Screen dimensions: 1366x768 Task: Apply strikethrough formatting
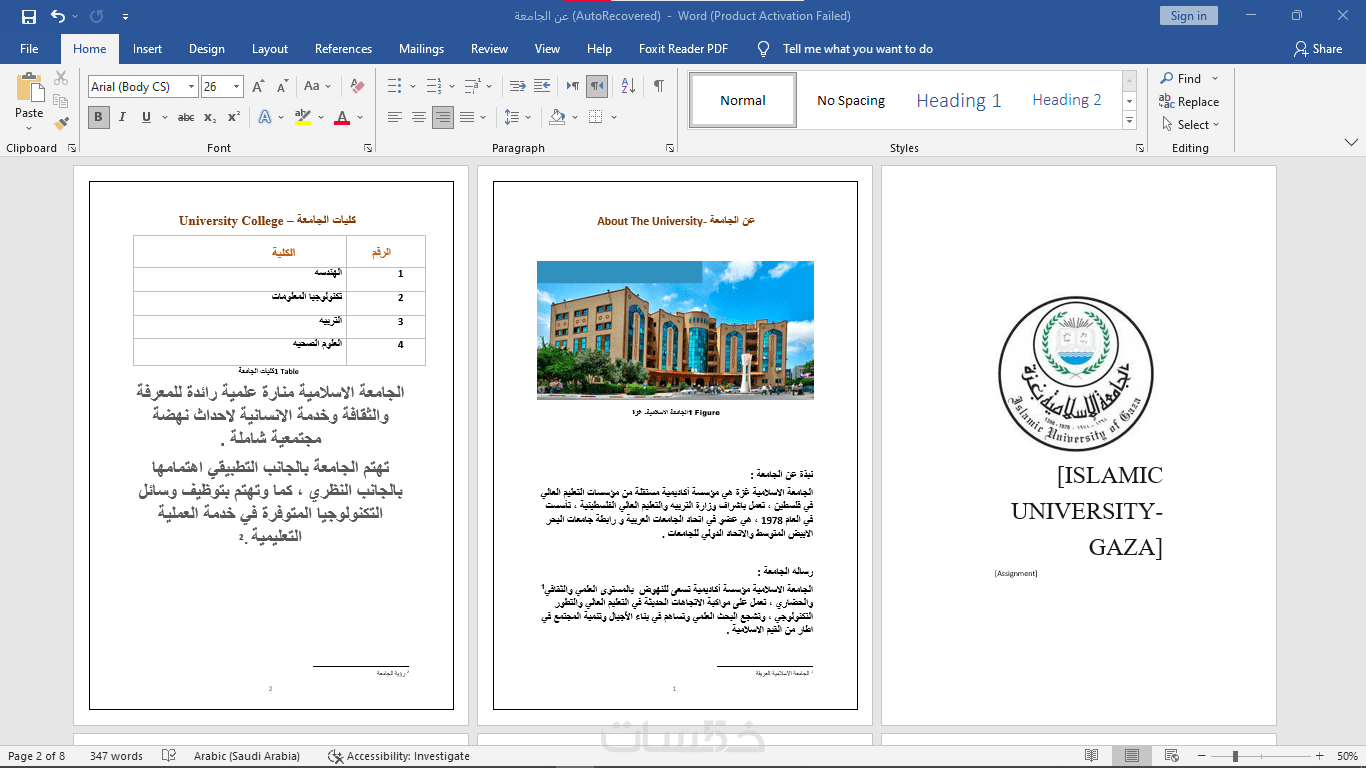point(186,117)
